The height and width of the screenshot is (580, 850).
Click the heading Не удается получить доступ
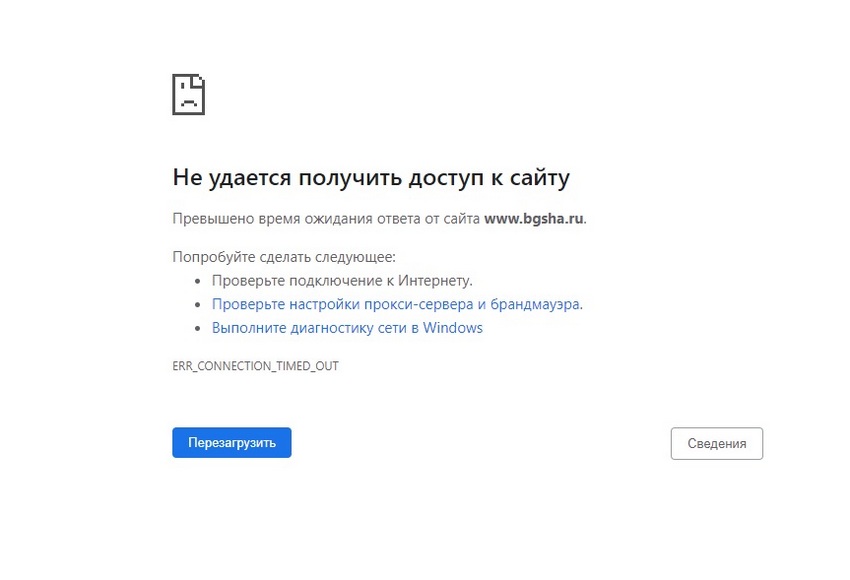[370, 178]
